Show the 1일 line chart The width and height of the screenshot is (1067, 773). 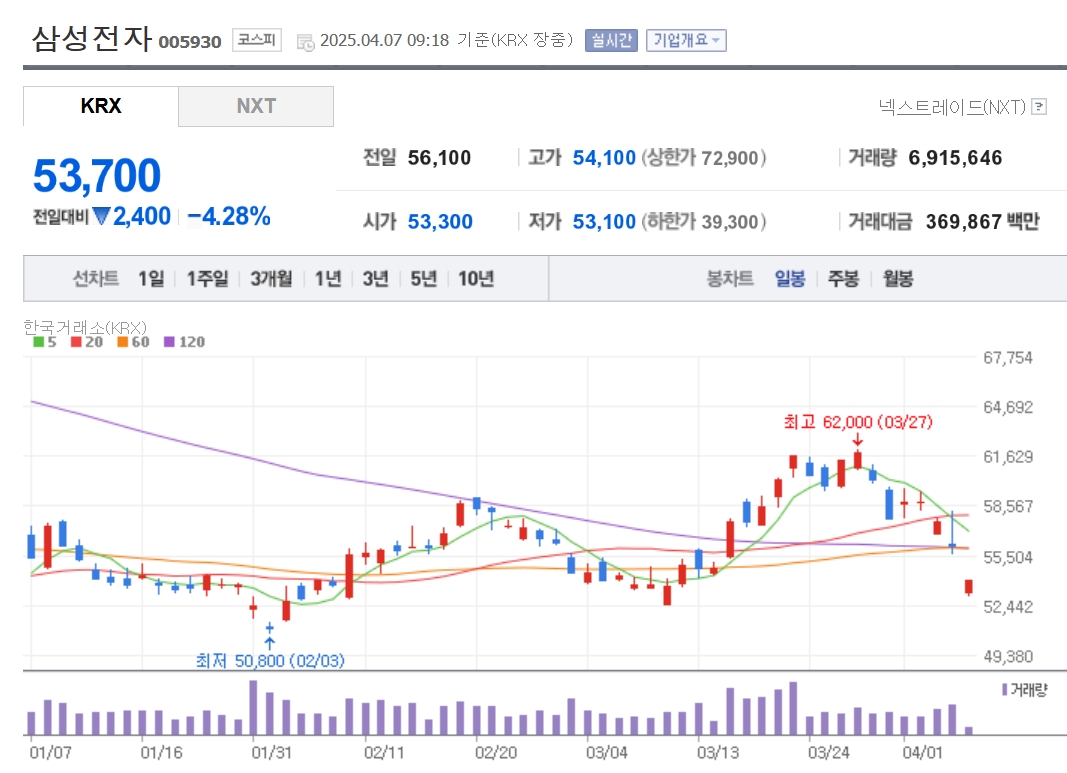click(x=151, y=279)
